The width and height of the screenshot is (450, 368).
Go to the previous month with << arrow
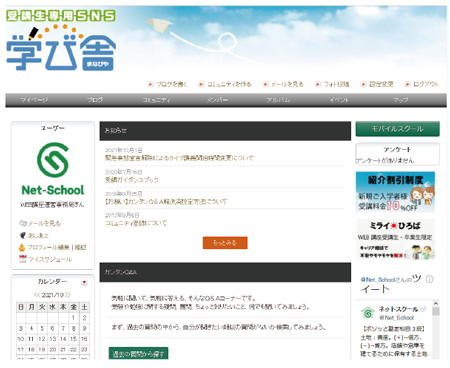tap(37, 295)
